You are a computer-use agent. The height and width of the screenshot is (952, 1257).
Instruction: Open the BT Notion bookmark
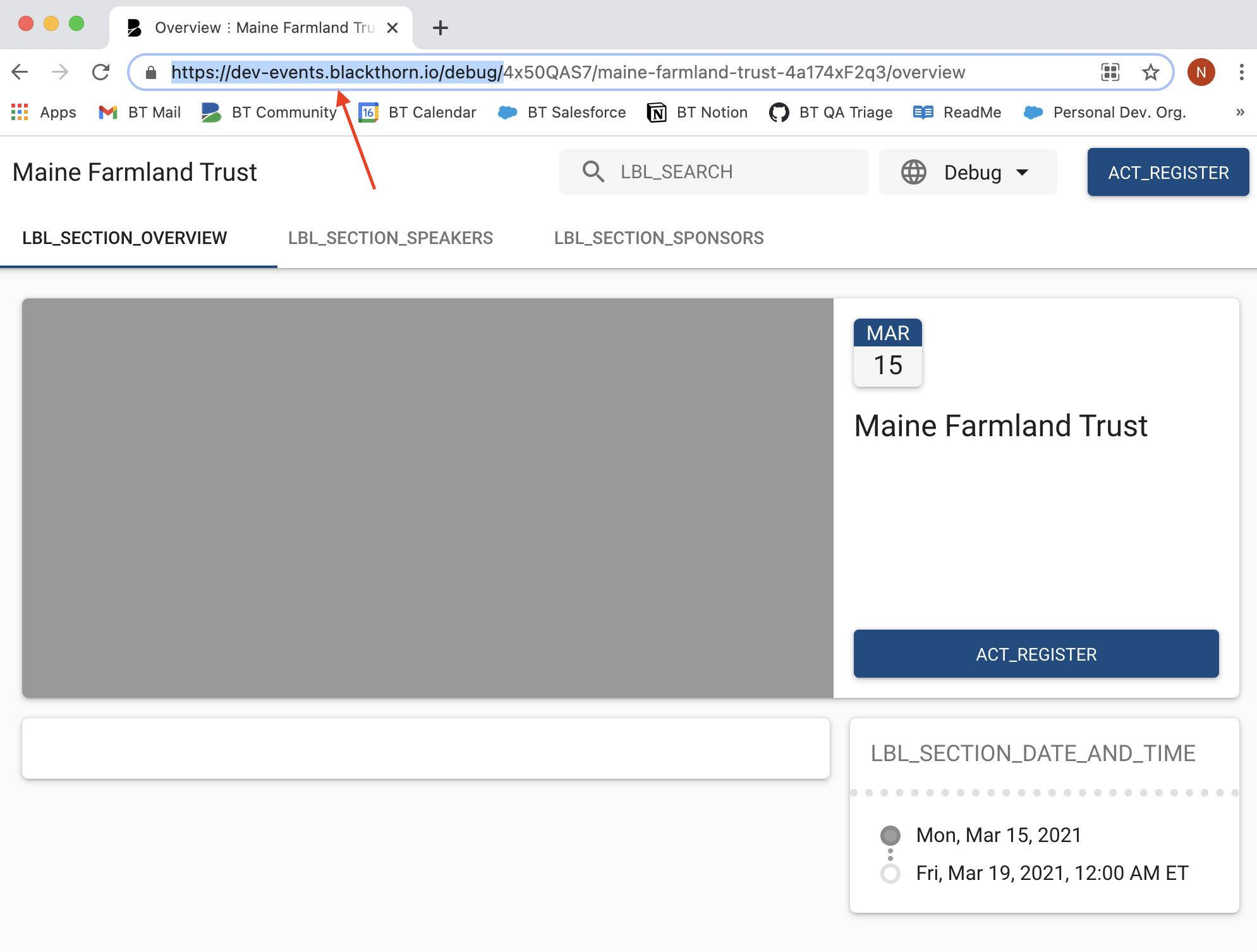tap(697, 113)
